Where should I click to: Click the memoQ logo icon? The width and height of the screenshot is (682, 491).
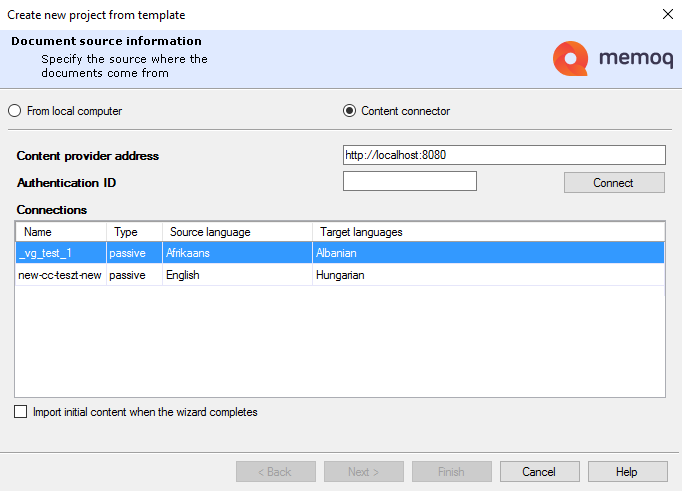click(x=571, y=59)
